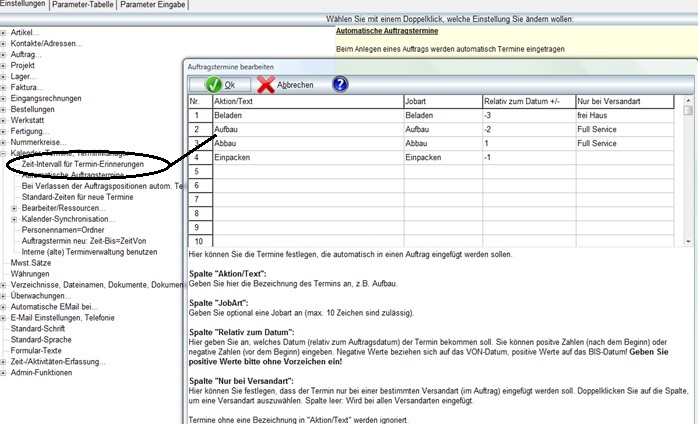The width and height of the screenshot is (698, 424).
Task: Switch to the Parameter-Tabelle tab
Action: (x=82, y=4)
